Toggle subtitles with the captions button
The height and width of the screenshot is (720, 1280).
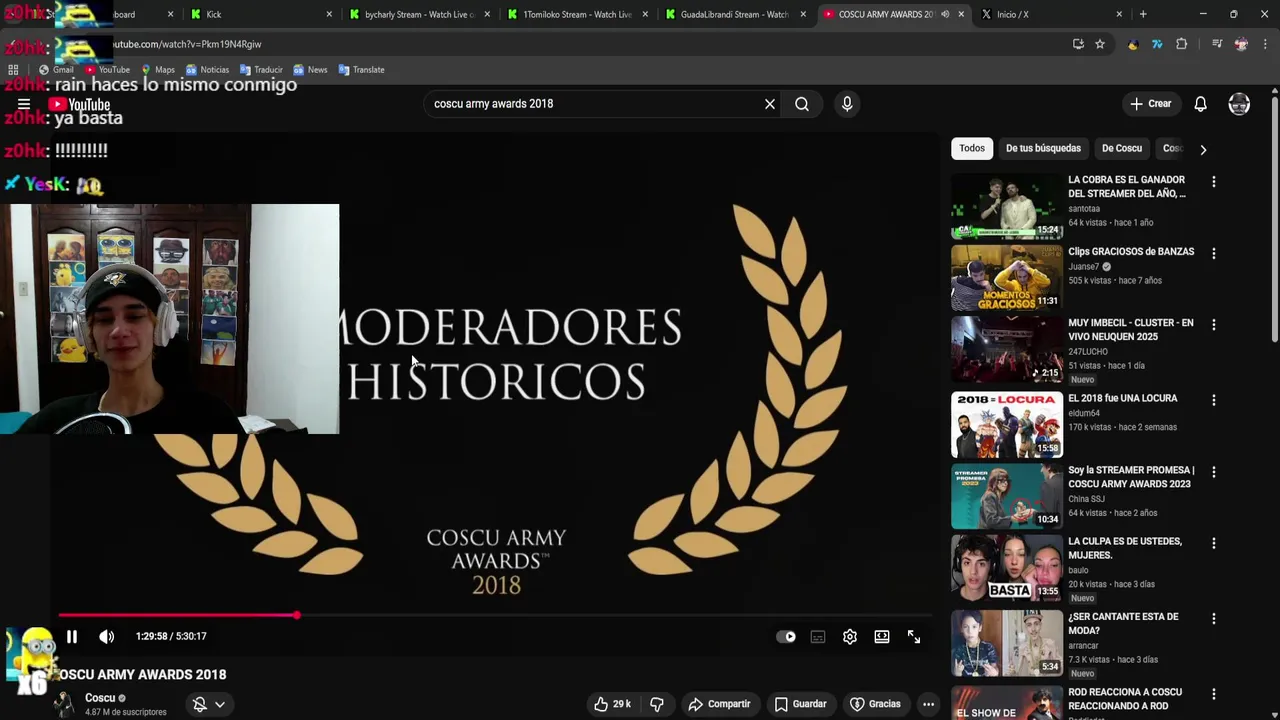818,637
